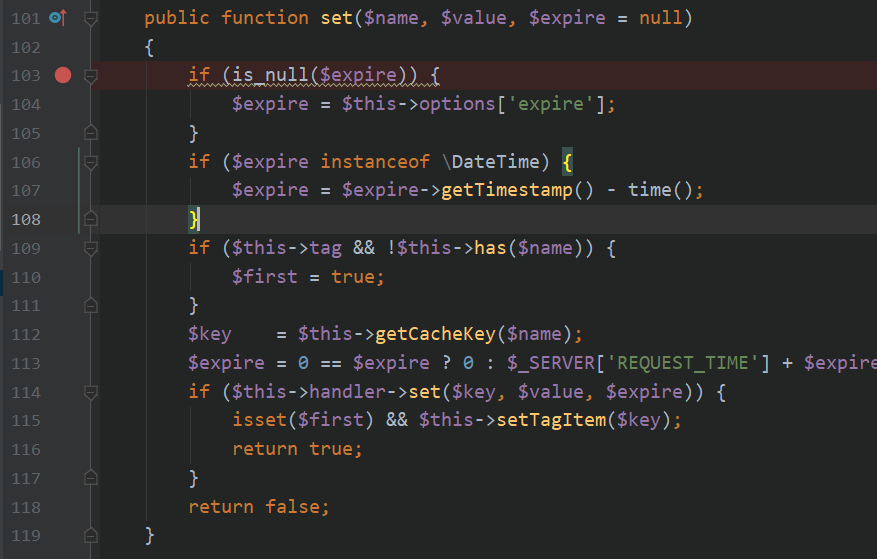
Task: Fold the is_null if block at line 103
Action: 91,75
